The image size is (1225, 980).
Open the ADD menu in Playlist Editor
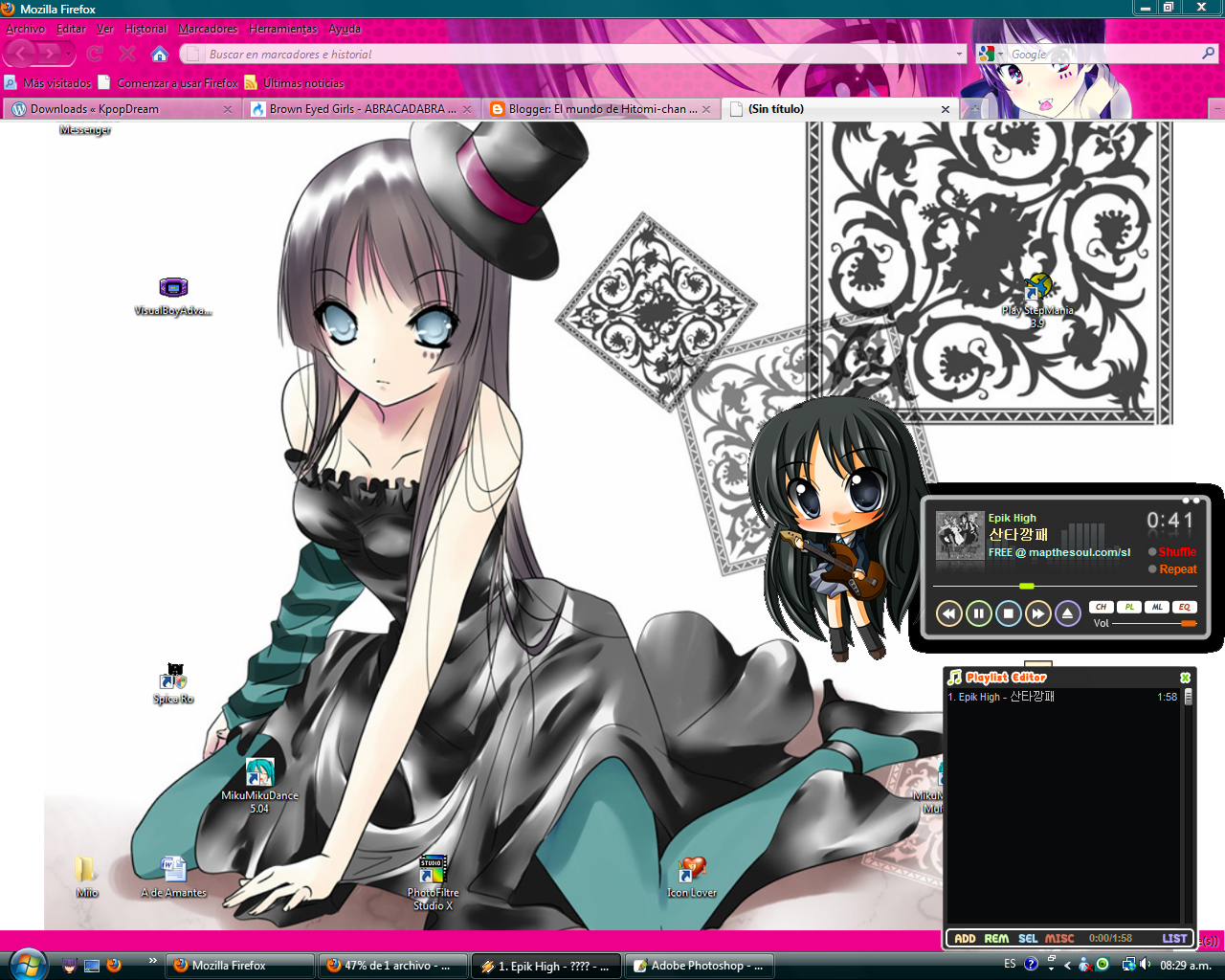tap(965, 939)
